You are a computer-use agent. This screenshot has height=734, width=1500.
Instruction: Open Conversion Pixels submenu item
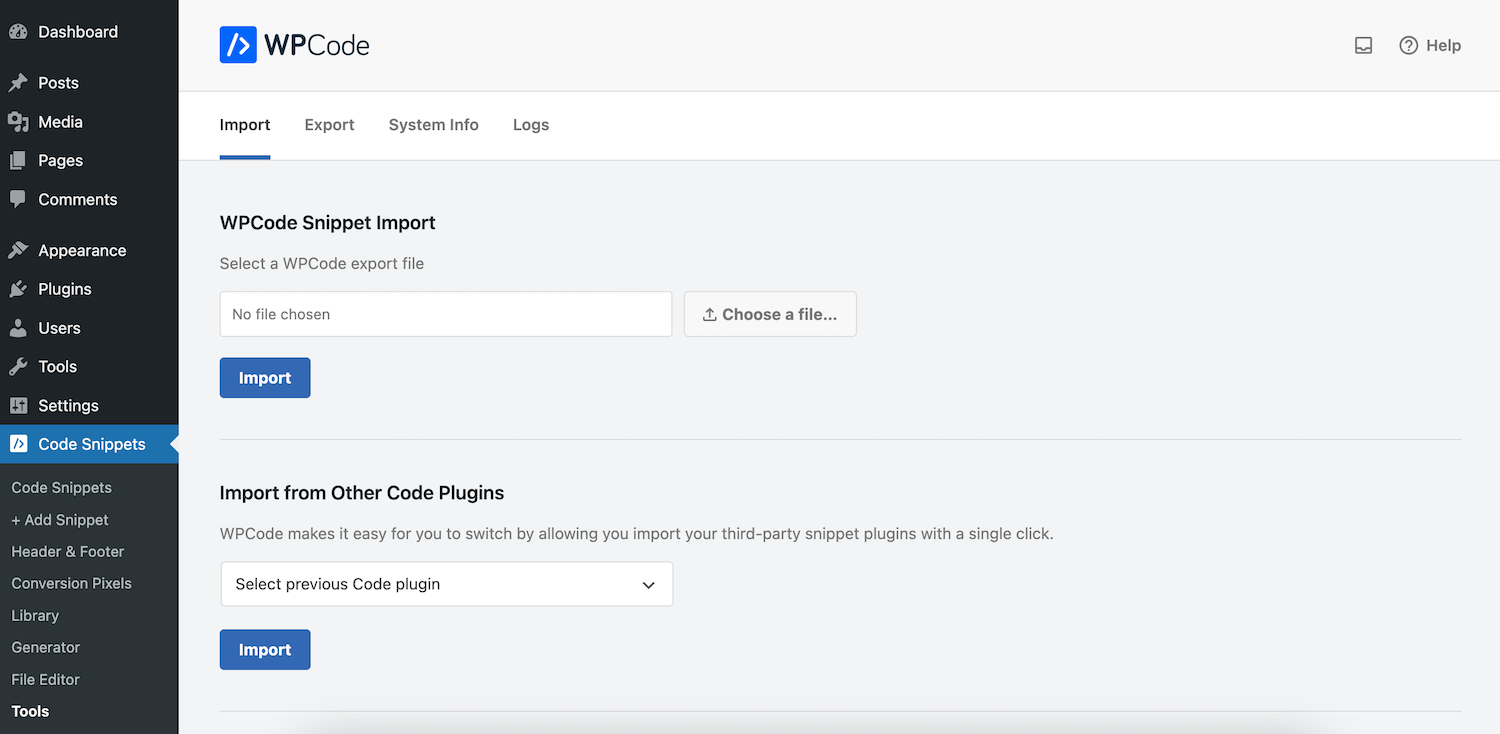click(71, 584)
